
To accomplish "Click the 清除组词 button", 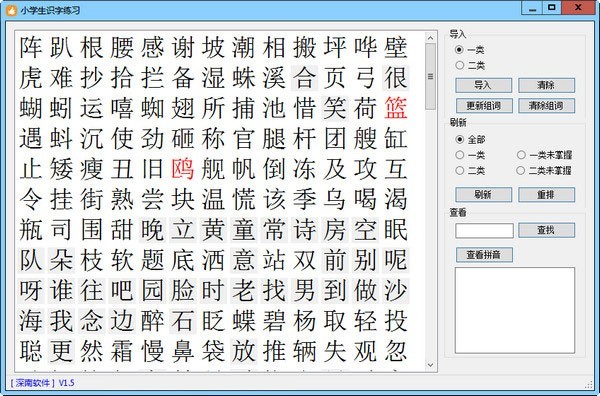I will [x=546, y=106].
